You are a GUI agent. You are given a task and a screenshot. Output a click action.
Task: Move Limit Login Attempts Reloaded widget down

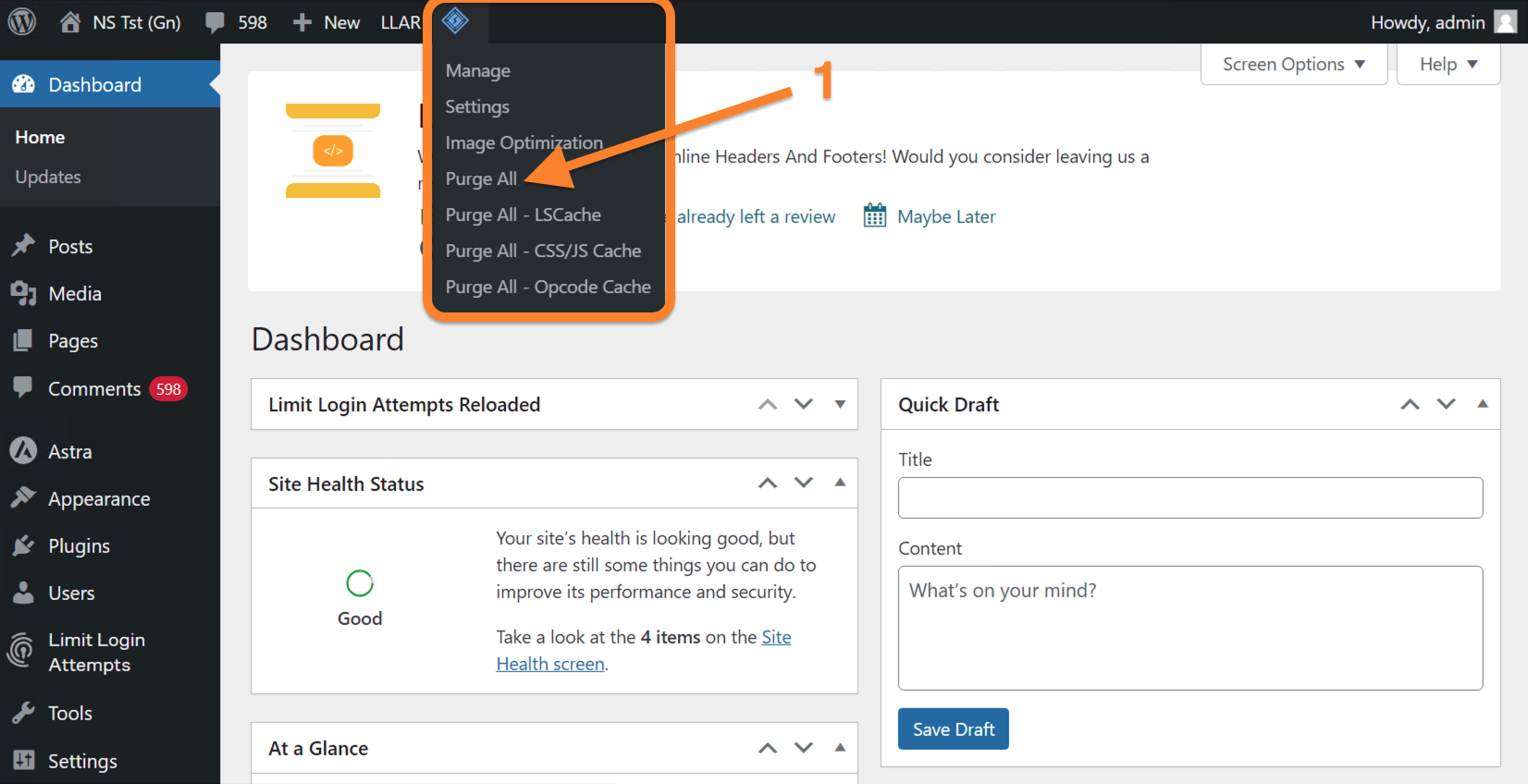pyautogui.click(x=804, y=404)
